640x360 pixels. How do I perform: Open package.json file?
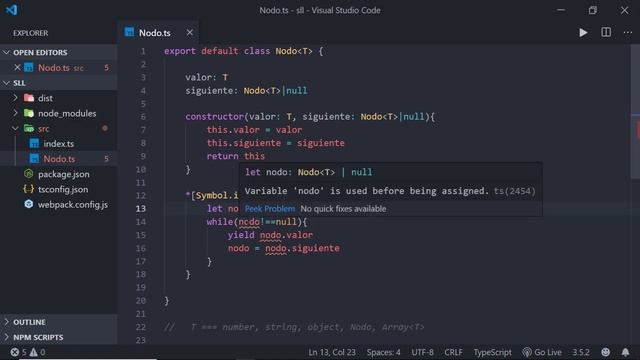pyautogui.click(x=64, y=174)
